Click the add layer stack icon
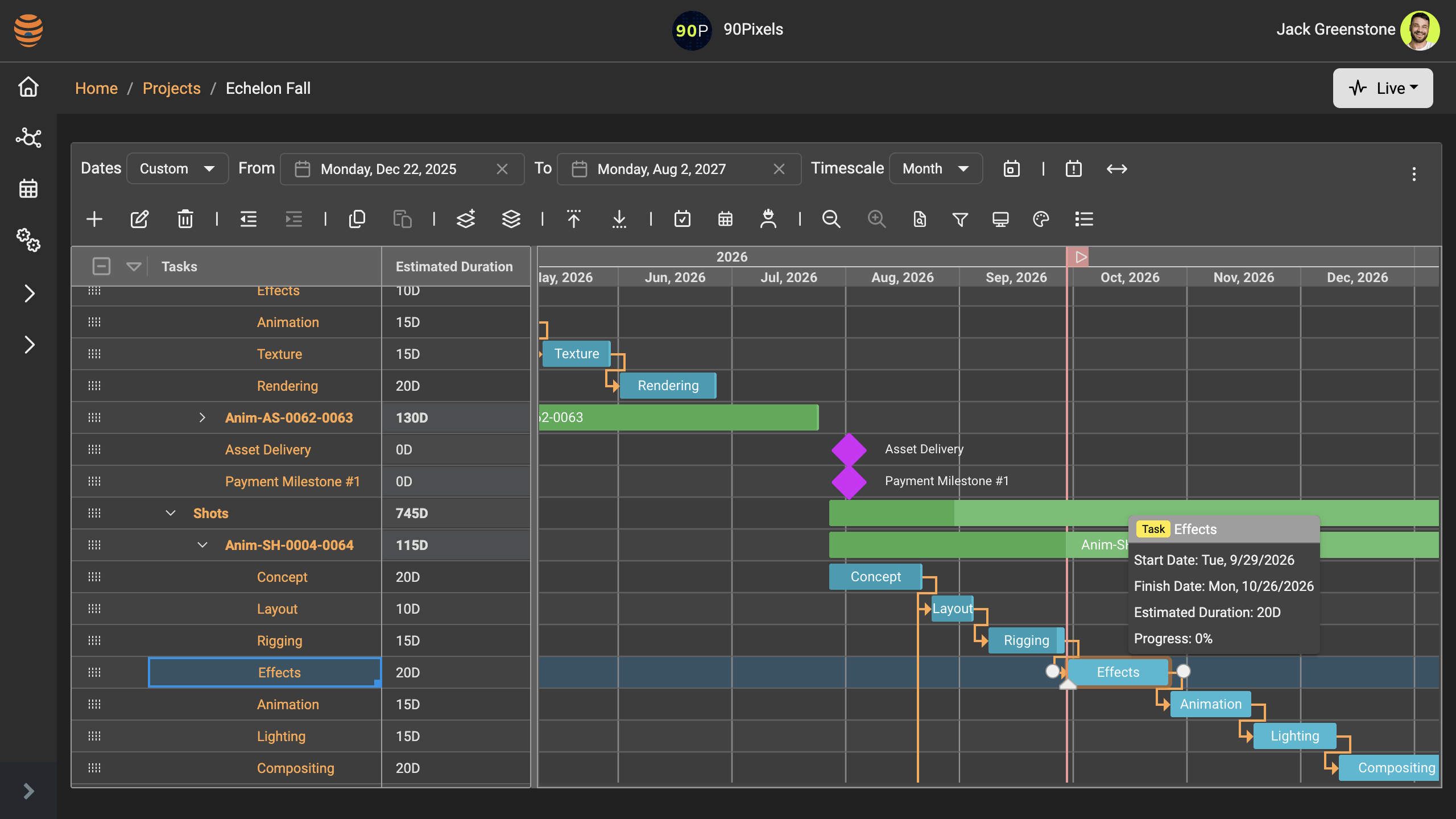 (466, 219)
